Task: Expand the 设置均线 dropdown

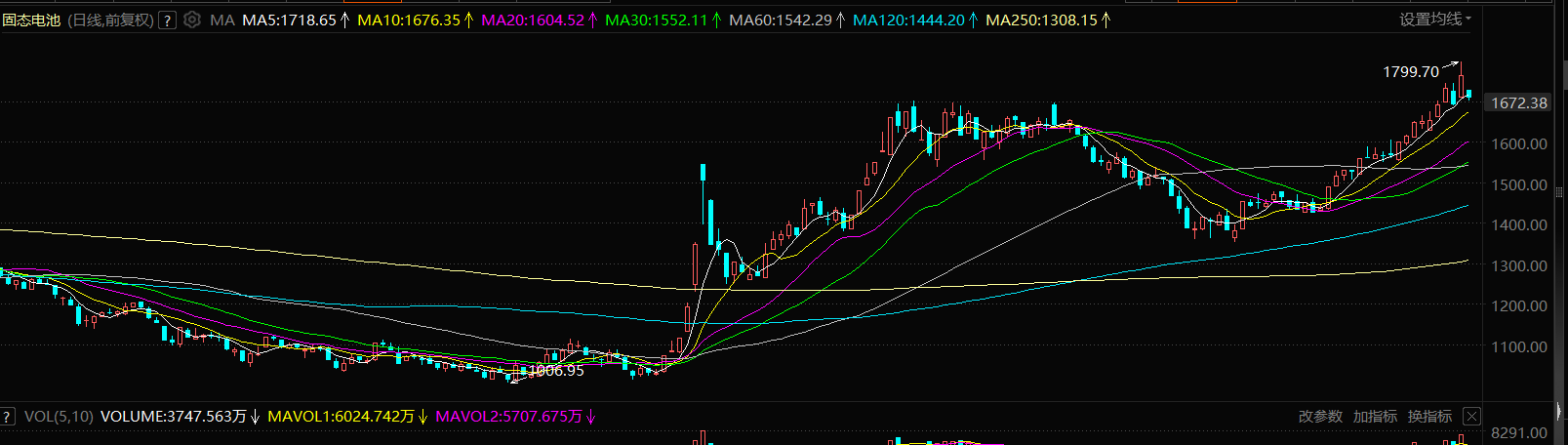Action: pos(1435,20)
